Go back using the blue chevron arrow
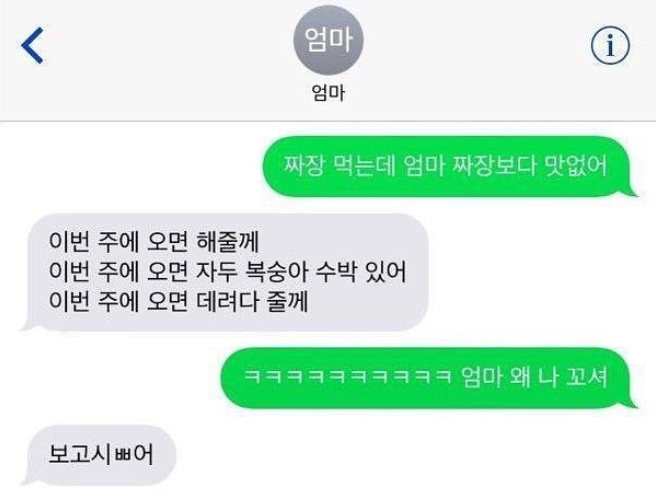Viewport: 656px width, 495px height. pyautogui.click(x=32, y=45)
